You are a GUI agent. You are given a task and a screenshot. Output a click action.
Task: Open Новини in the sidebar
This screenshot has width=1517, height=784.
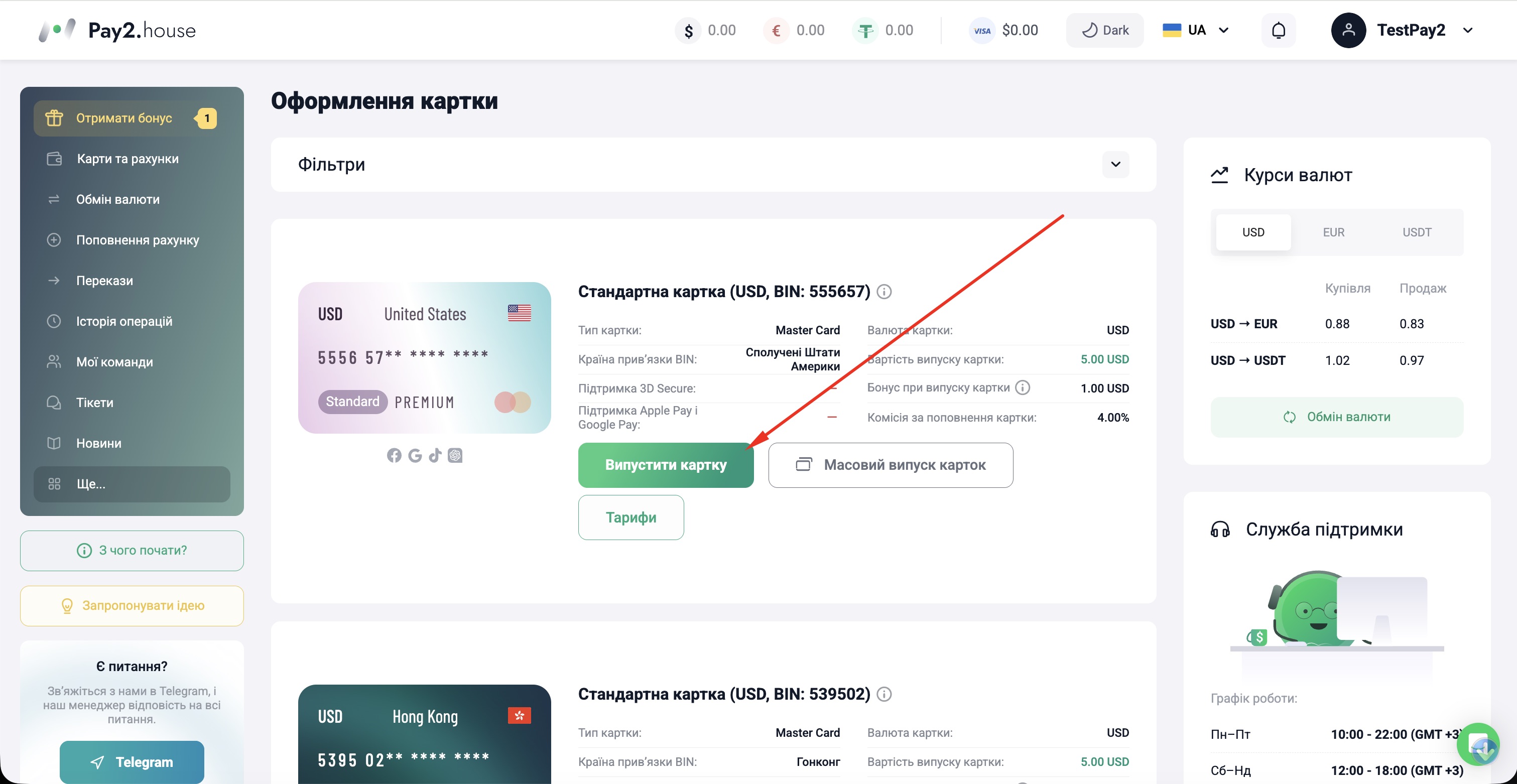132,444
